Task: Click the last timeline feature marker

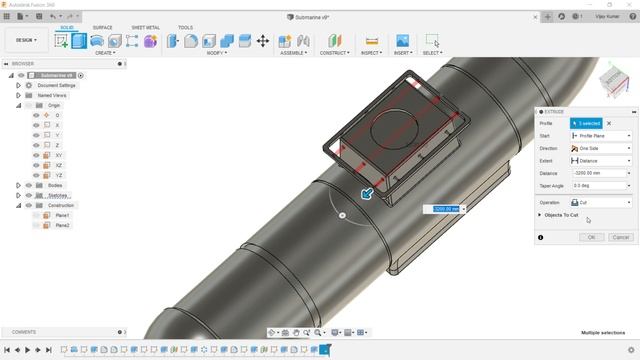Action: pos(324,350)
